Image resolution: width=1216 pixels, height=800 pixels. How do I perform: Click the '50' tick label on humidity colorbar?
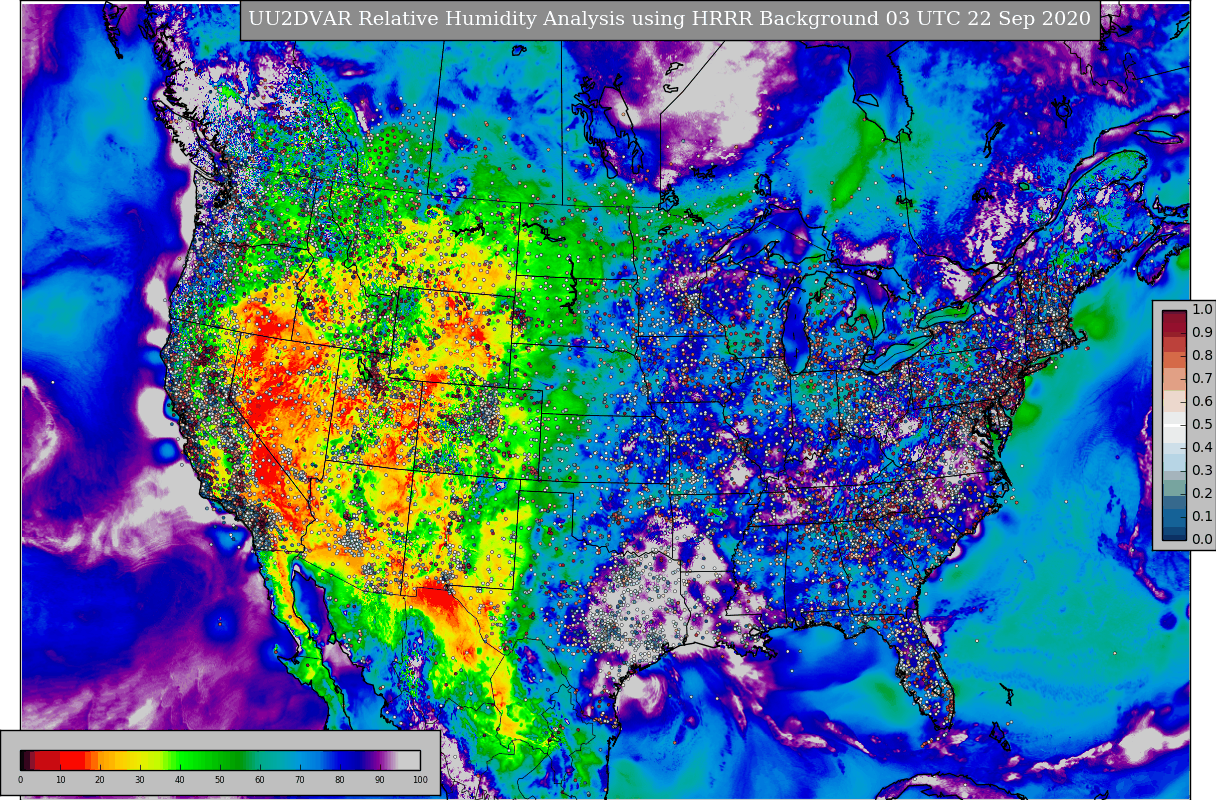[x=220, y=780]
